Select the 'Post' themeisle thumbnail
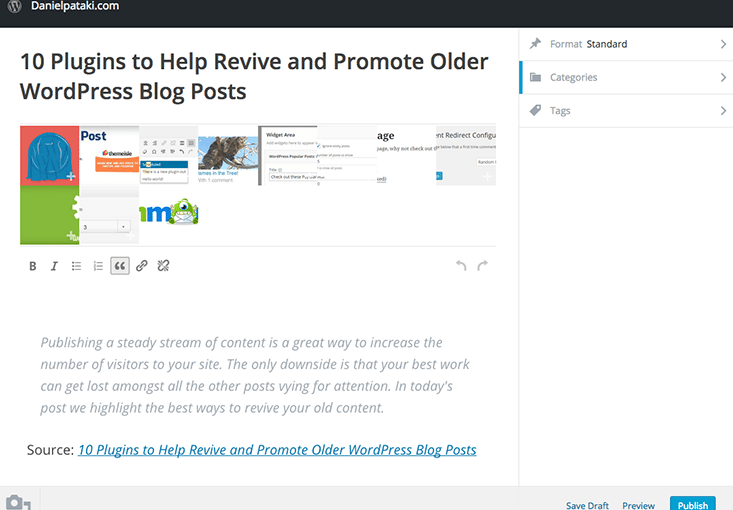 pyautogui.click(x=109, y=156)
